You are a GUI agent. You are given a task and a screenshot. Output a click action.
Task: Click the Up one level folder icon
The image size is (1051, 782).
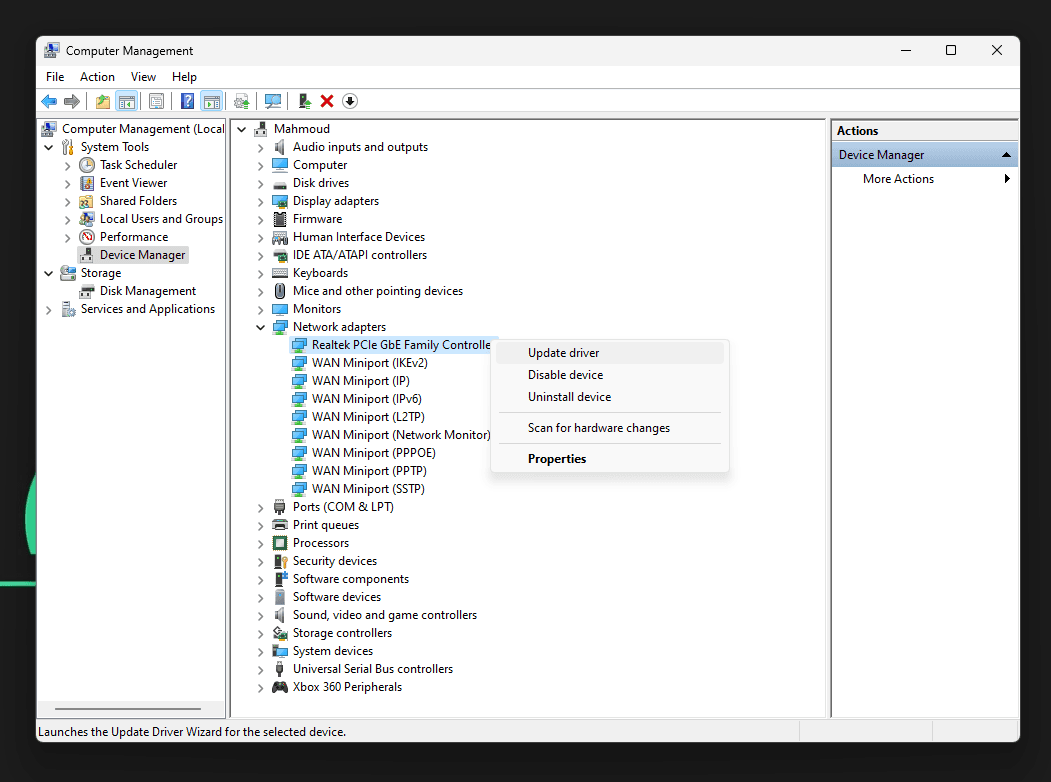pos(103,101)
